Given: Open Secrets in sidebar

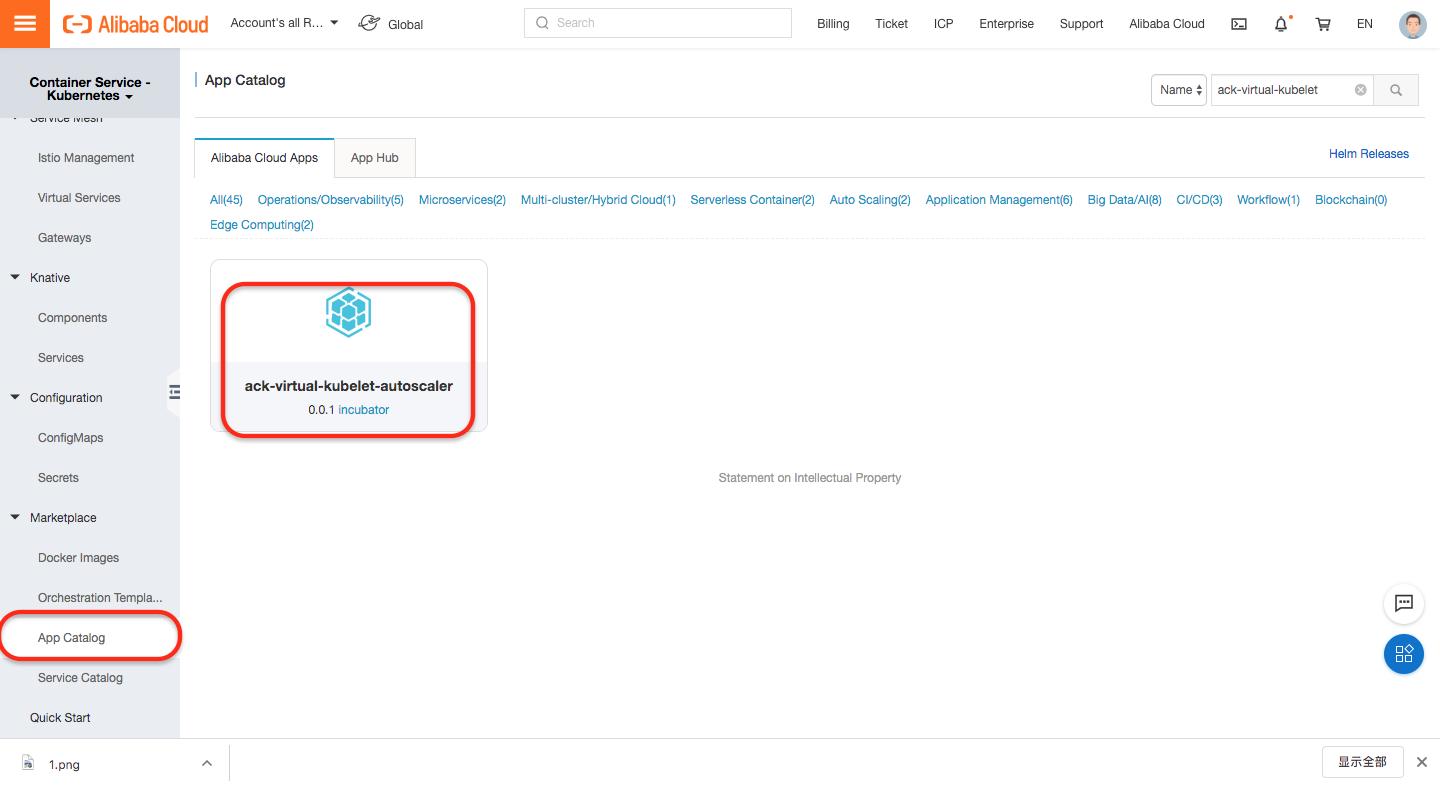Looking at the screenshot, I should [58, 478].
